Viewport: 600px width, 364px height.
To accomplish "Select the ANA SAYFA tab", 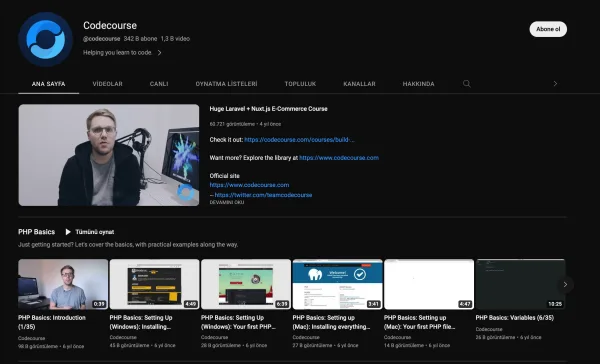I will (x=49, y=84).
